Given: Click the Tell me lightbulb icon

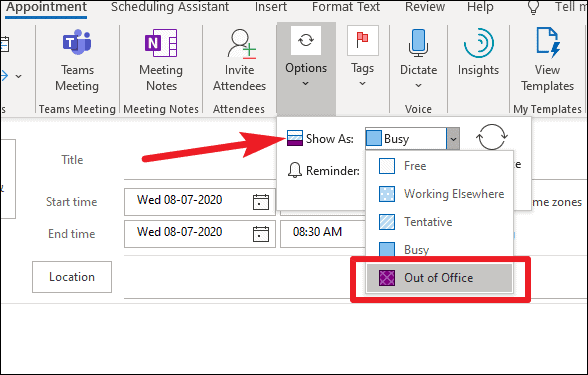Looking at the screenshot, I should [x=533, y=8].
